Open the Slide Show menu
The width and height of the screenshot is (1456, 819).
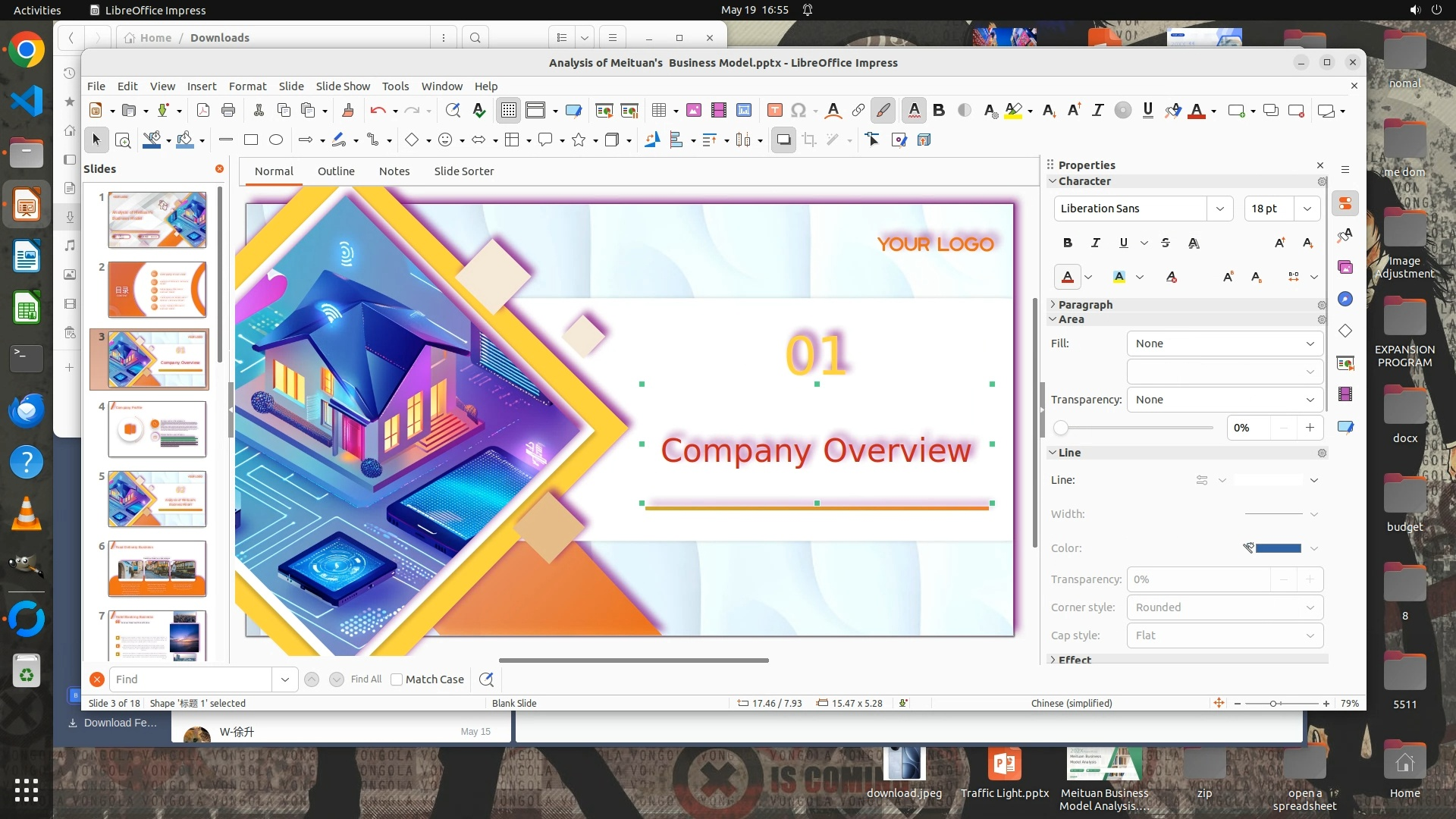[343, 86]
